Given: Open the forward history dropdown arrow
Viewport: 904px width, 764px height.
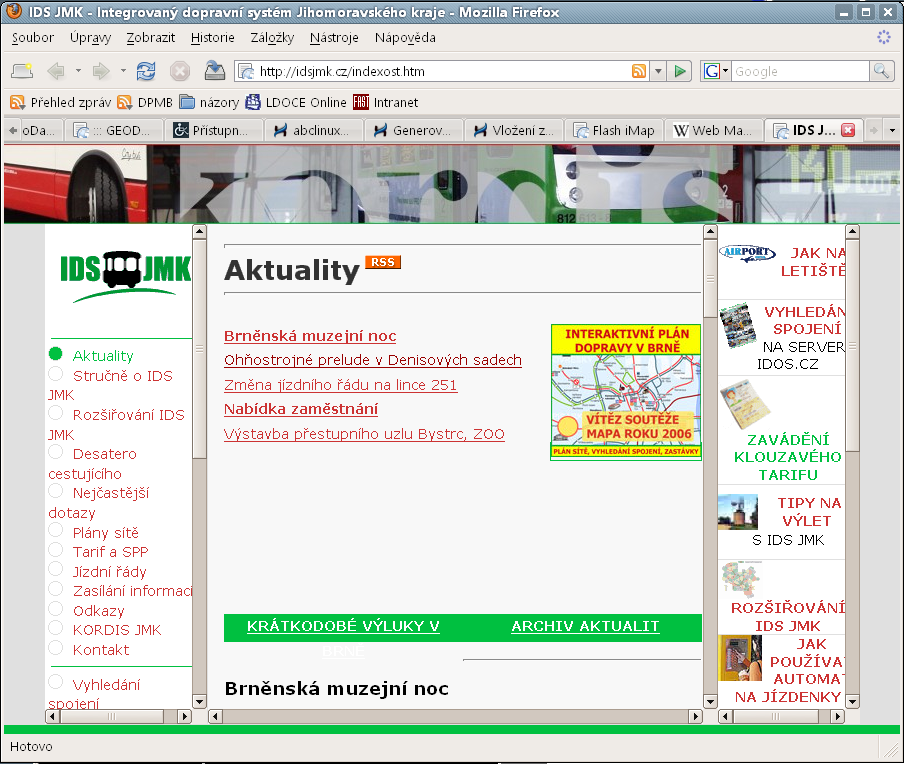Looking at the screenshot, I should click(x=123, y=71).
